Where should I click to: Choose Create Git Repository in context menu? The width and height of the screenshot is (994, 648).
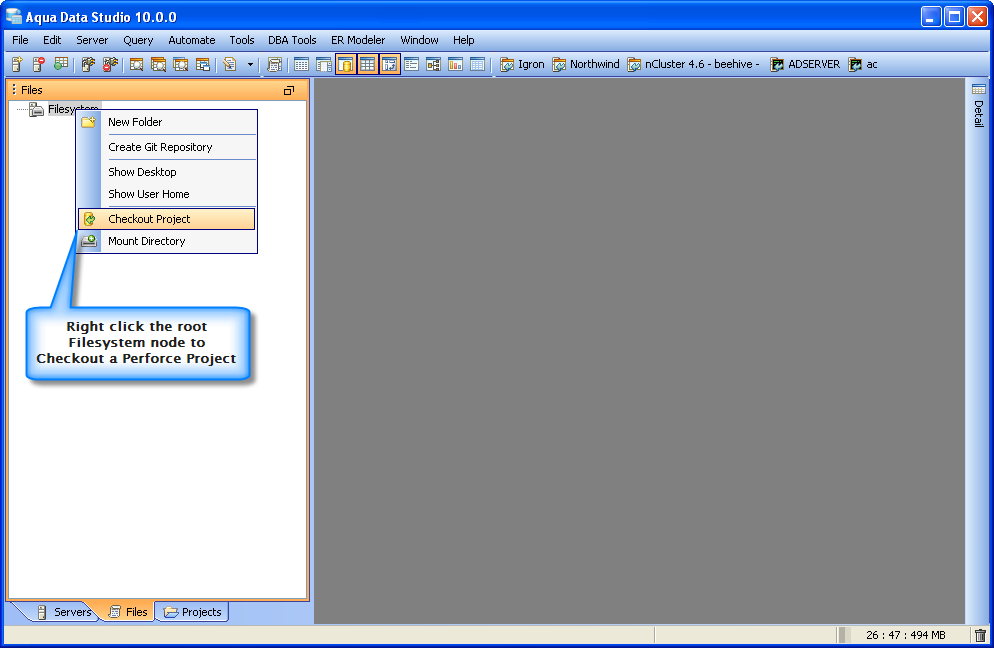click(167, 147)
